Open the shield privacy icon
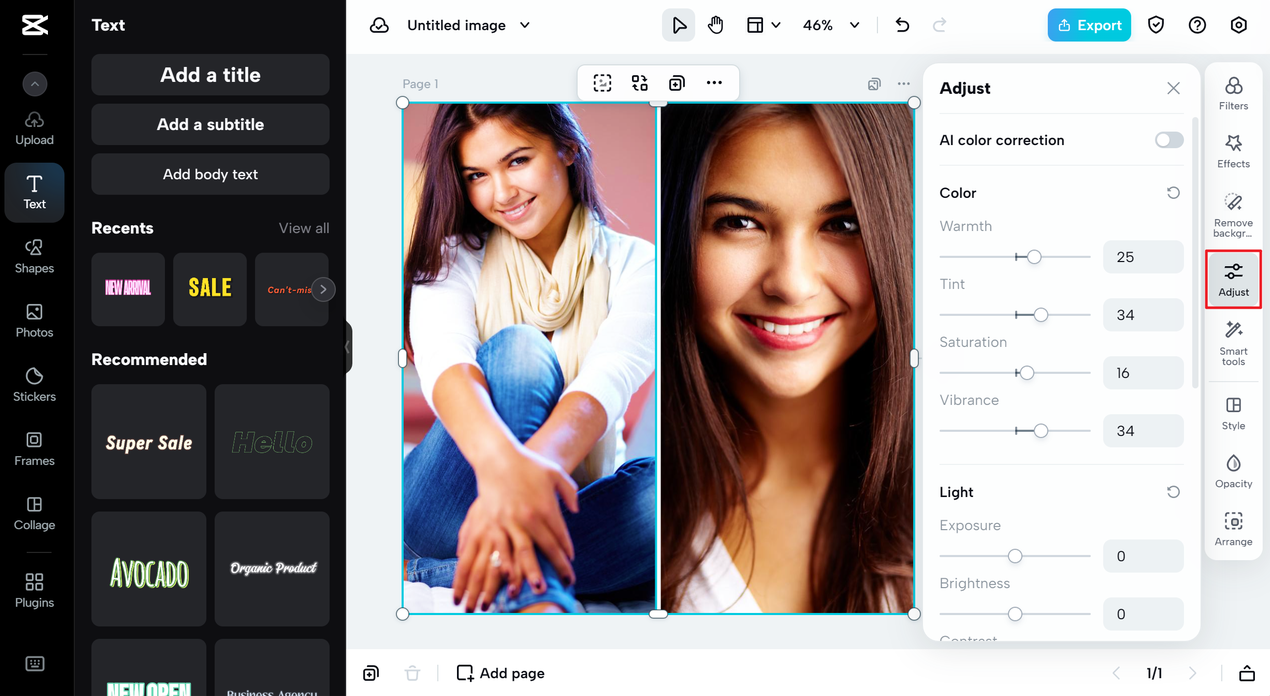Image resolution: width=1270 pixels, height=696 pixels. 1156,25
